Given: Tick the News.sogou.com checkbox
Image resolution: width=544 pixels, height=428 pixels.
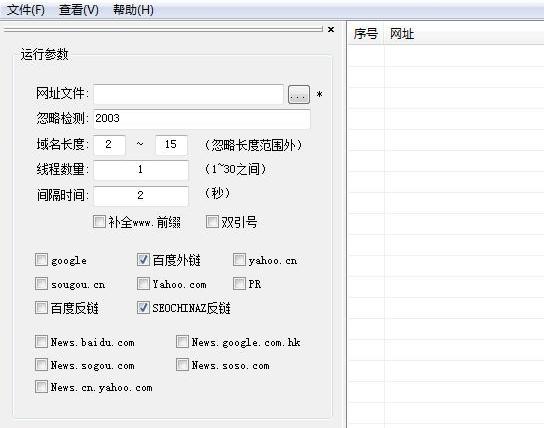Looking at the screenshot, I should point(41,365).
